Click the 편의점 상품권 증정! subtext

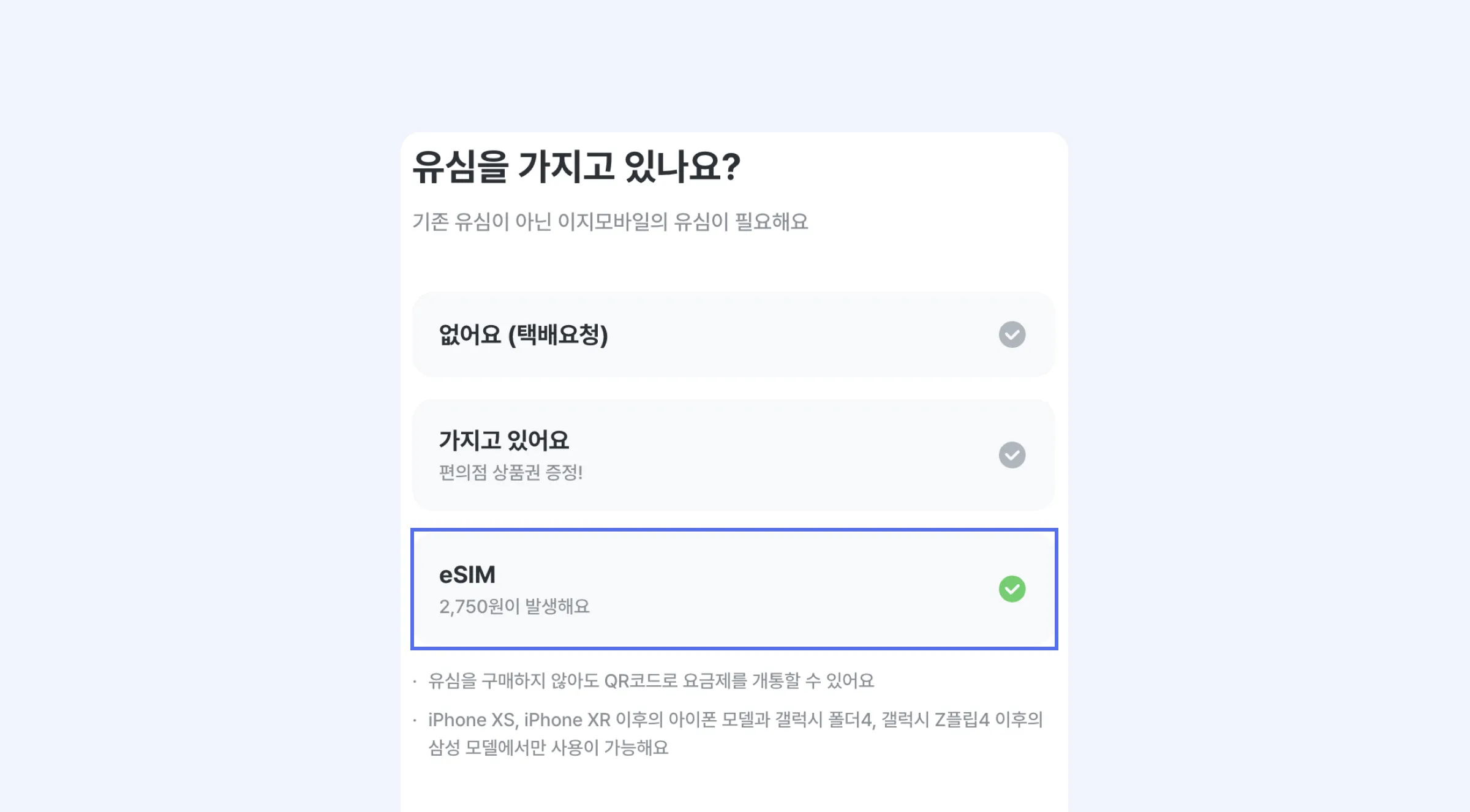[510, 472]
